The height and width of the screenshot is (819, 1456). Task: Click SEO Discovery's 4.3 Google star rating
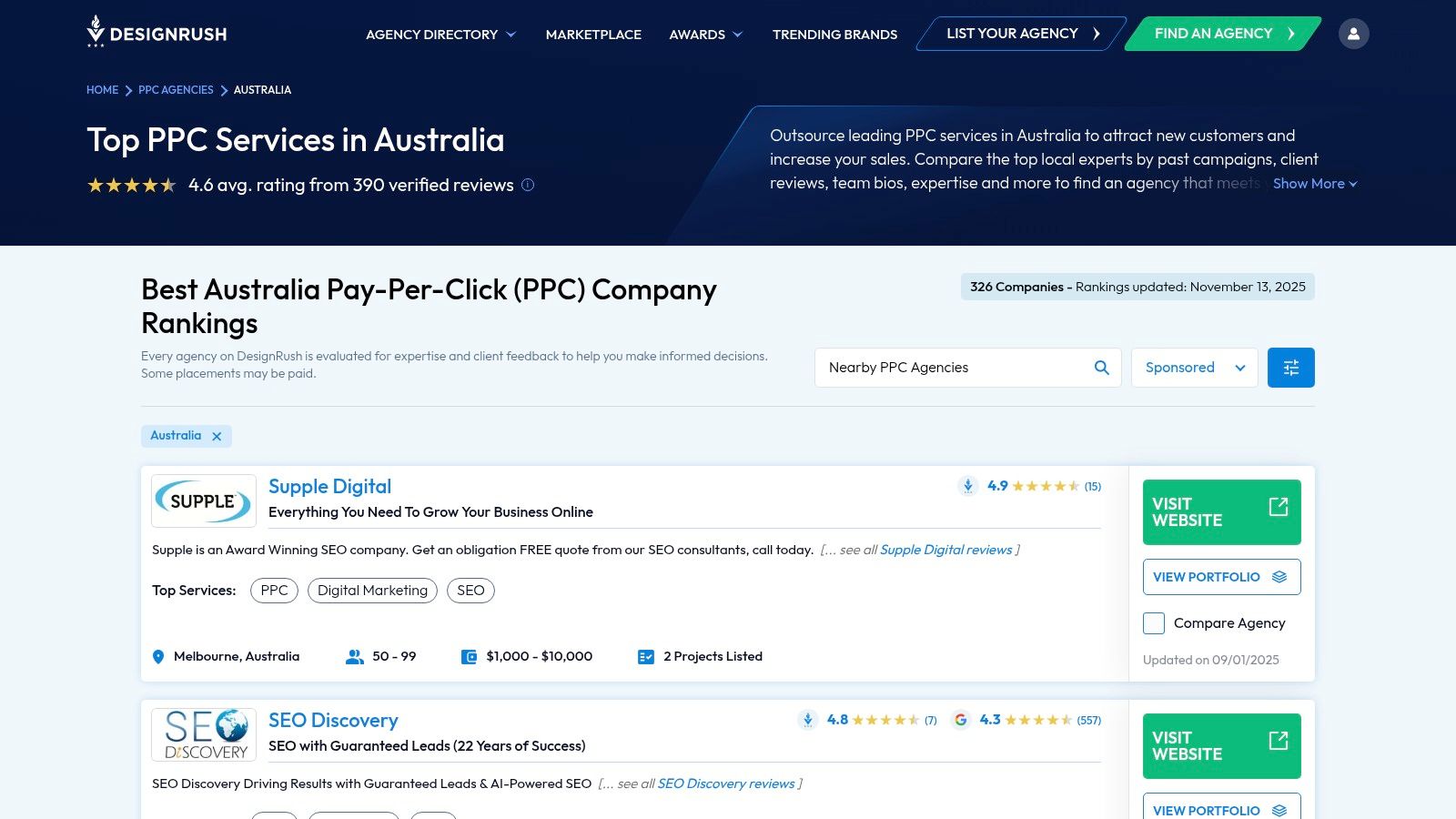1038,720
